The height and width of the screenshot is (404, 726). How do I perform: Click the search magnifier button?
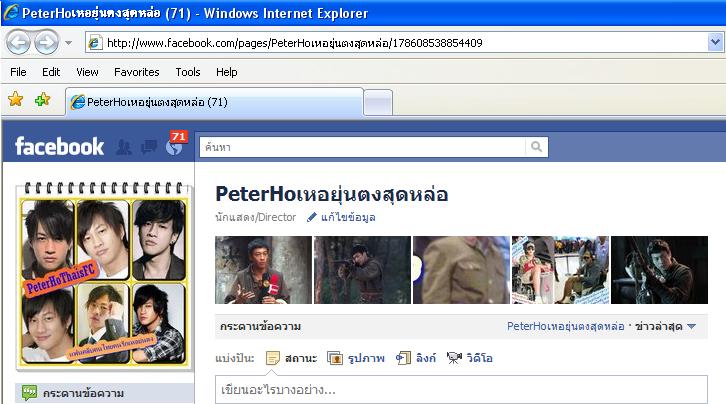tap(537, 147)
